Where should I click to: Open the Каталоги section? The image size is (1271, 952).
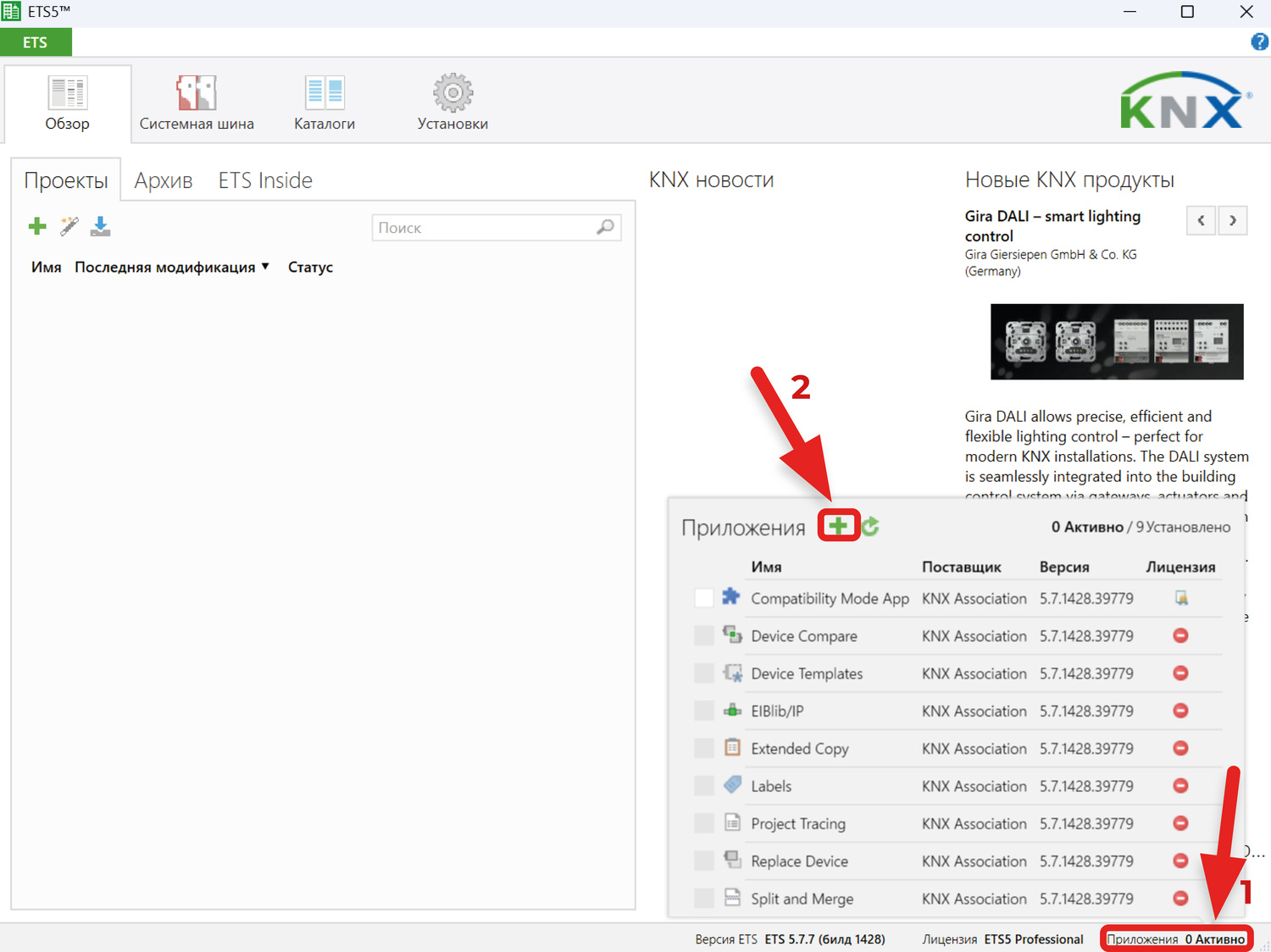click(x=325, y=103)
